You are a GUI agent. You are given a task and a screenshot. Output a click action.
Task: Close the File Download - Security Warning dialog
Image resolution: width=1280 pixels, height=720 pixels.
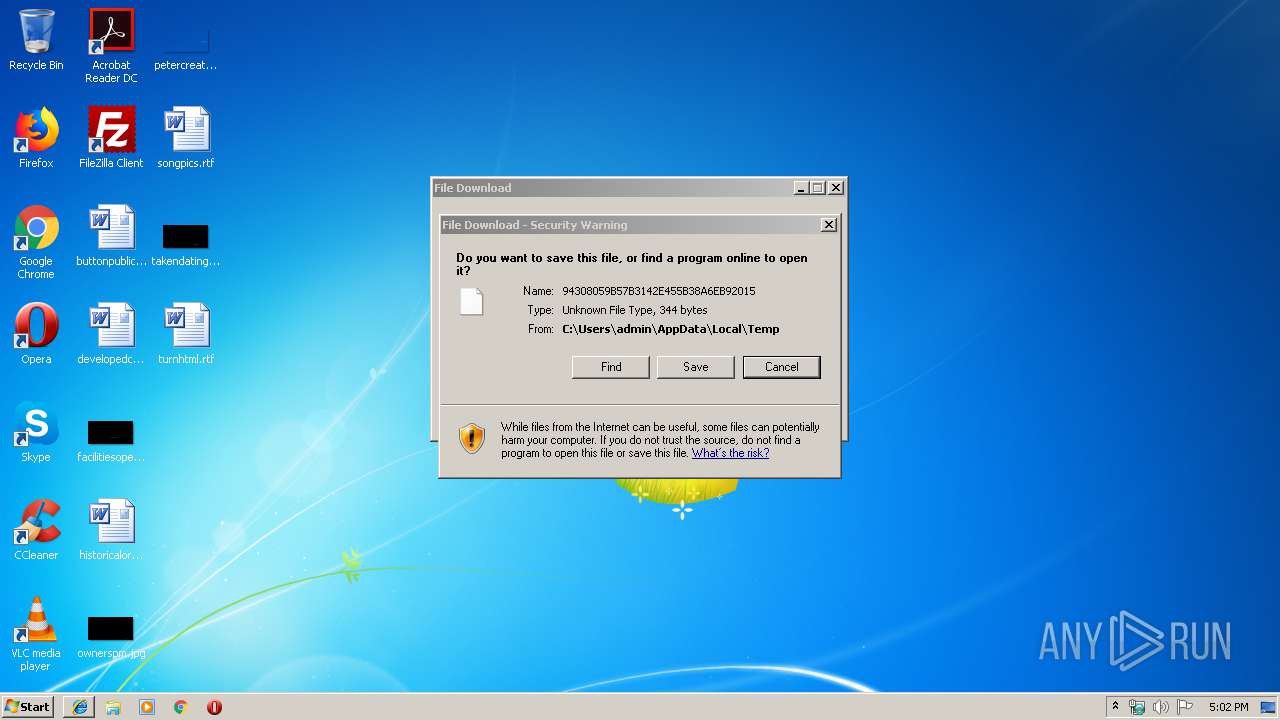[x=829, y=225]
